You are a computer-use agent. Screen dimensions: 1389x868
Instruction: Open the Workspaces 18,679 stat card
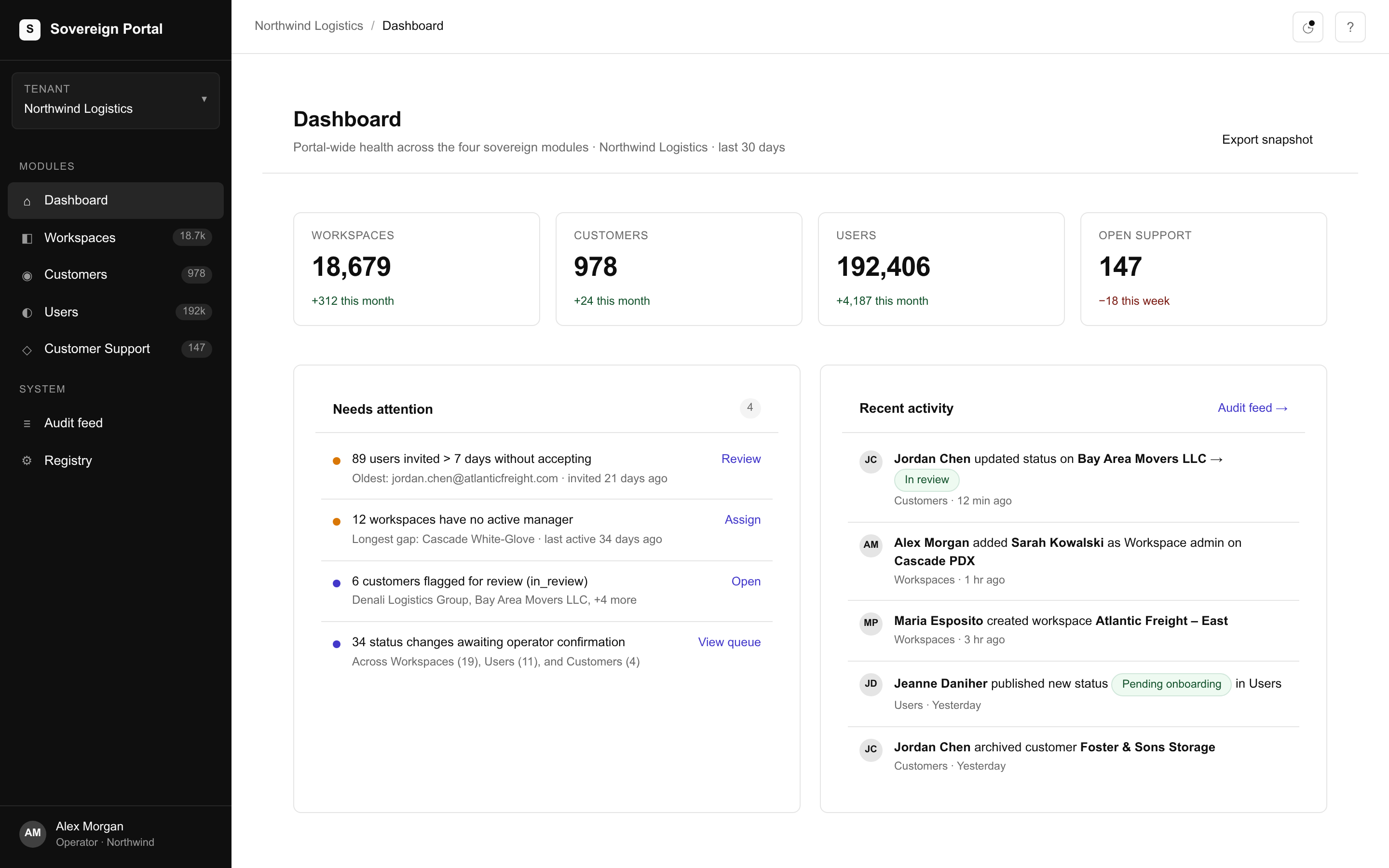click(x=416, y=269)
